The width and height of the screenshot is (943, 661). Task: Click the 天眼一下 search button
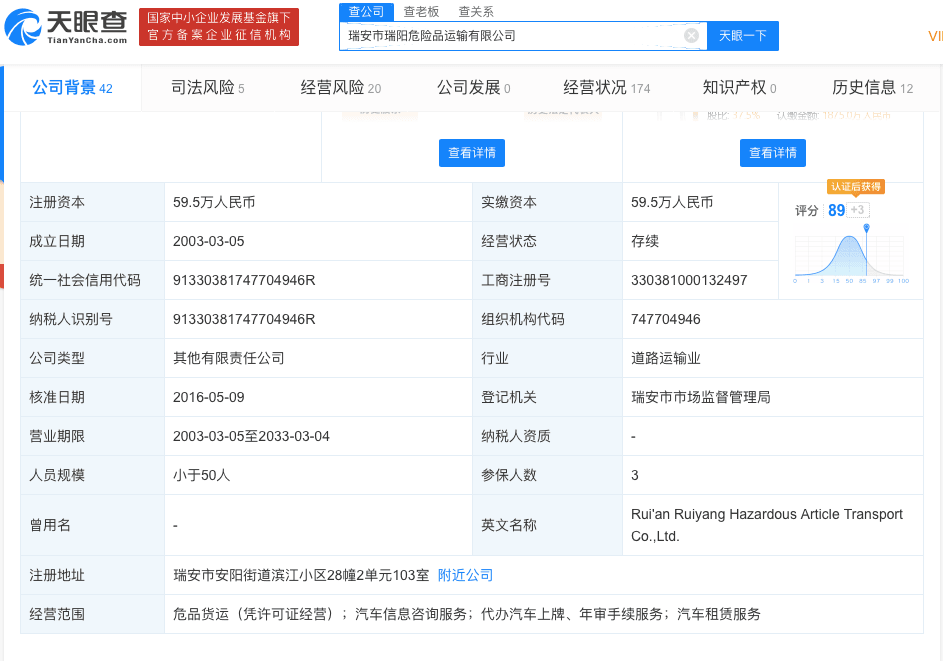[x=743, y=35]
